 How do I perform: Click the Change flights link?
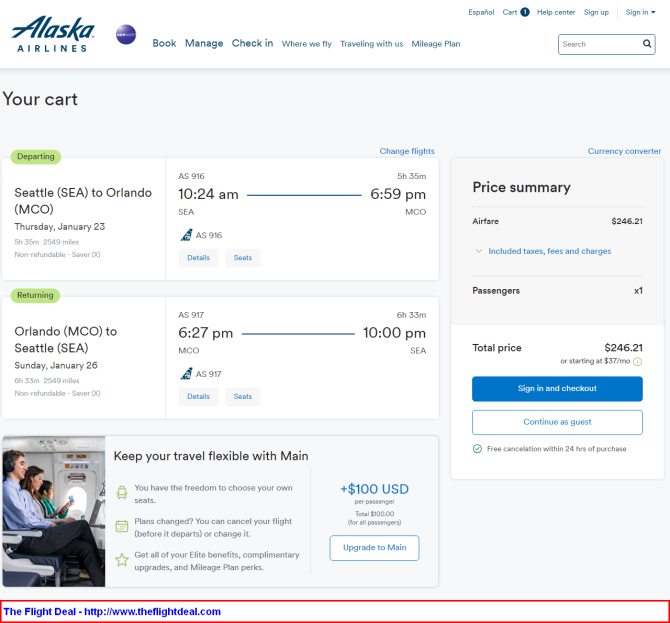[x=407, y=151]
